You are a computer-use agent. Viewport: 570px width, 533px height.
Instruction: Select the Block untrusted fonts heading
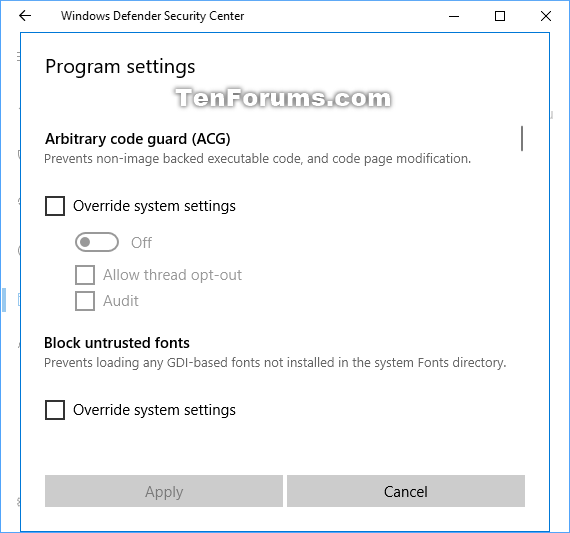tap(117, 343)
